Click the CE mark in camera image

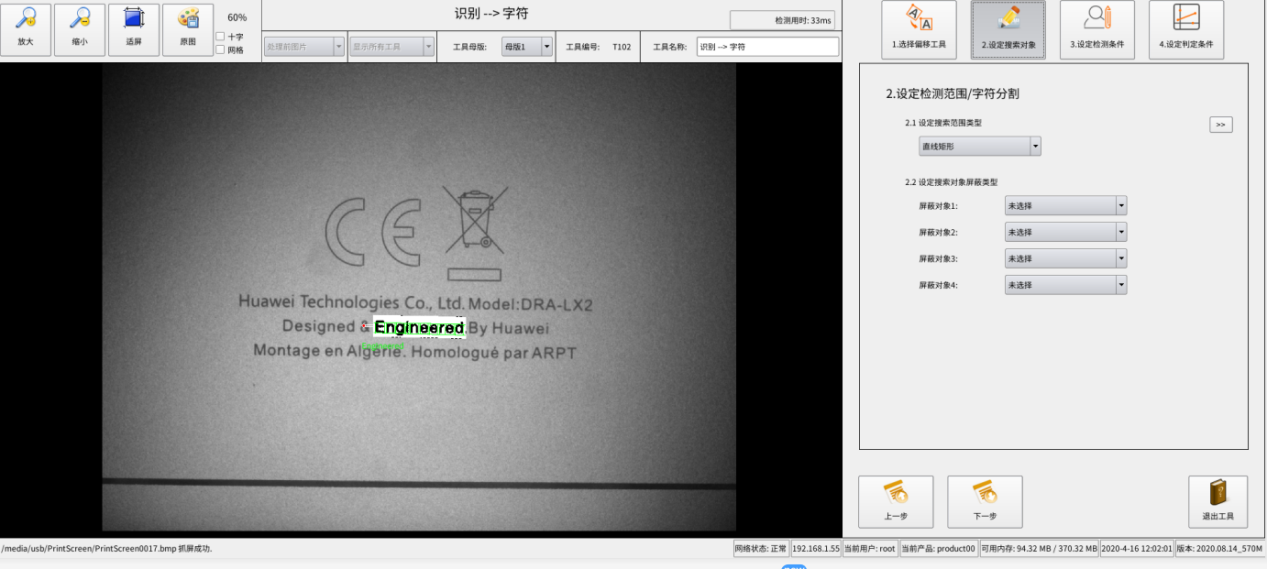(x=372, y=232)
